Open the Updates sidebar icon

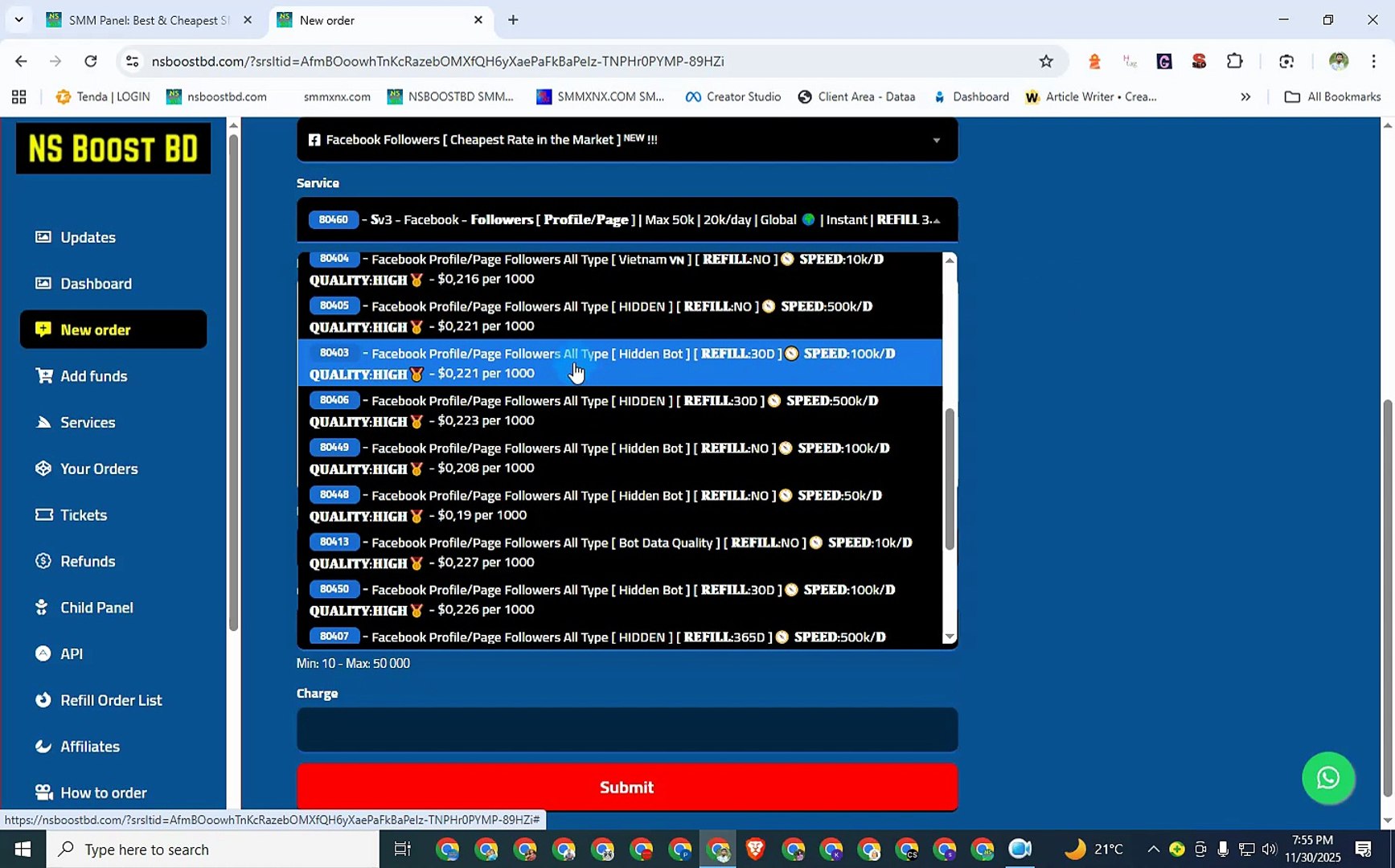[x=43, y=237]
